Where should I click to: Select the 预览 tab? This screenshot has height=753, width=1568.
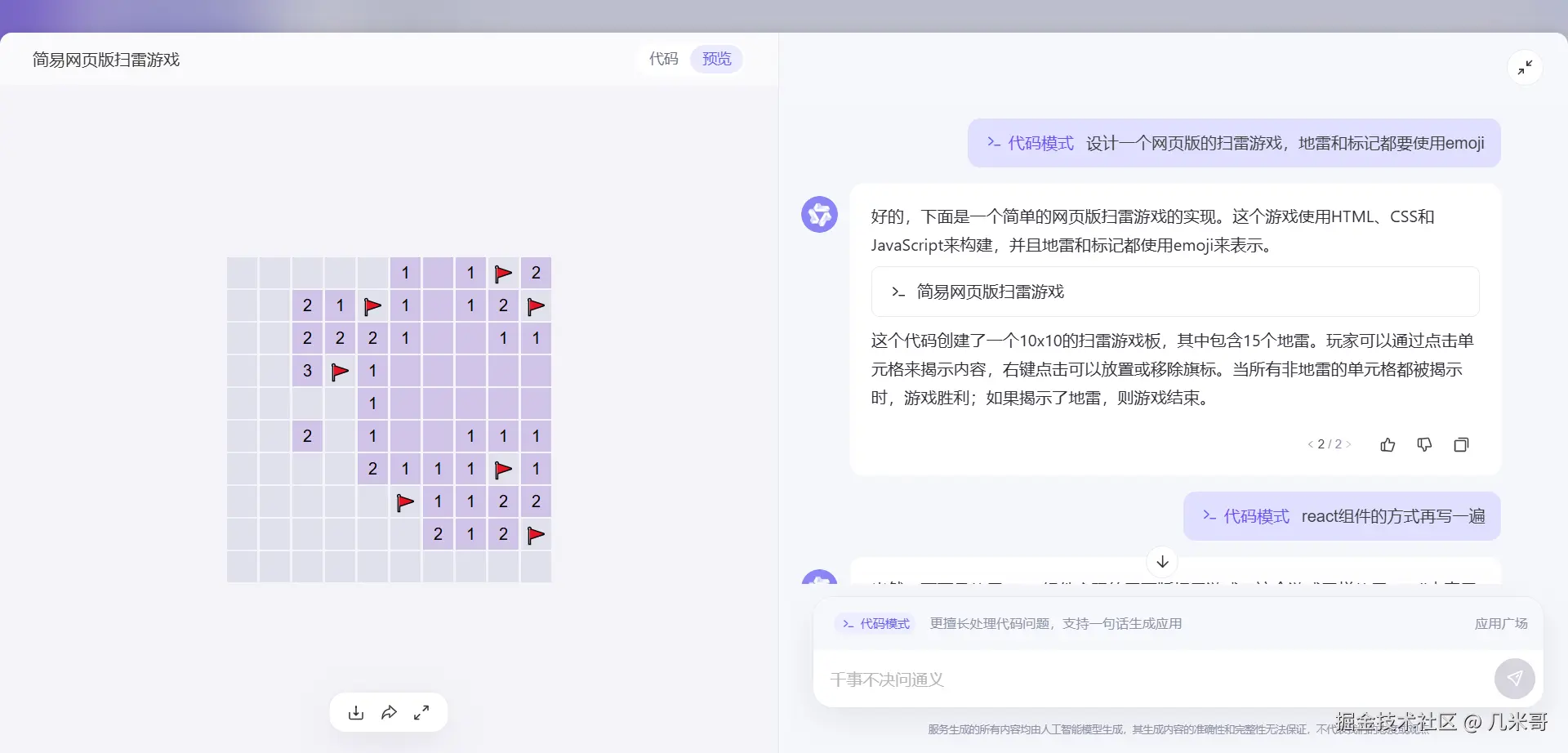point(716,59)
